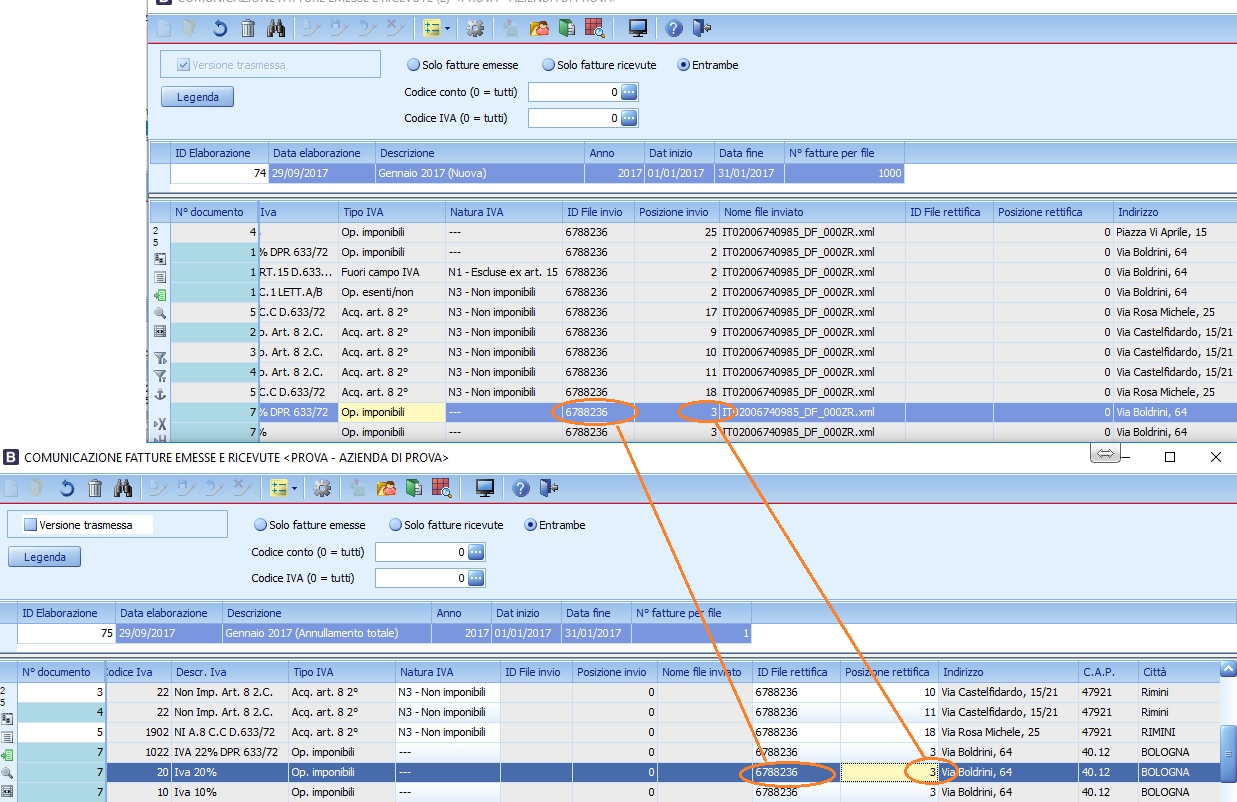1237x802 pixels.
Task: Open Codice IVA lookup button in lower window
Action: (x=476, y=578)
